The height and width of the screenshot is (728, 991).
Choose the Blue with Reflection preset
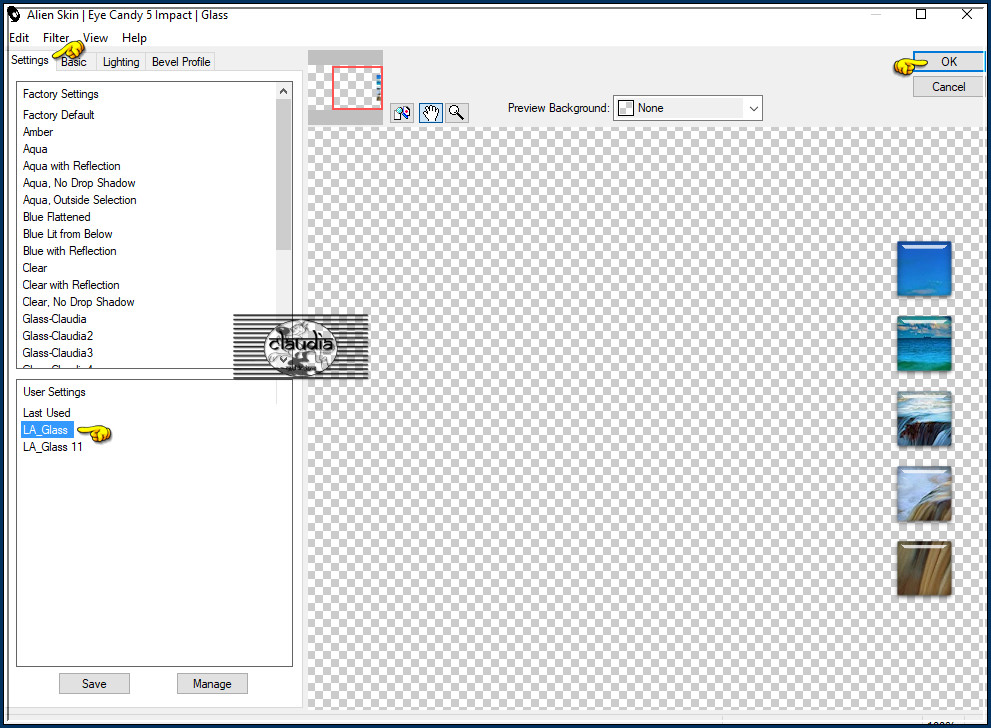70,252
